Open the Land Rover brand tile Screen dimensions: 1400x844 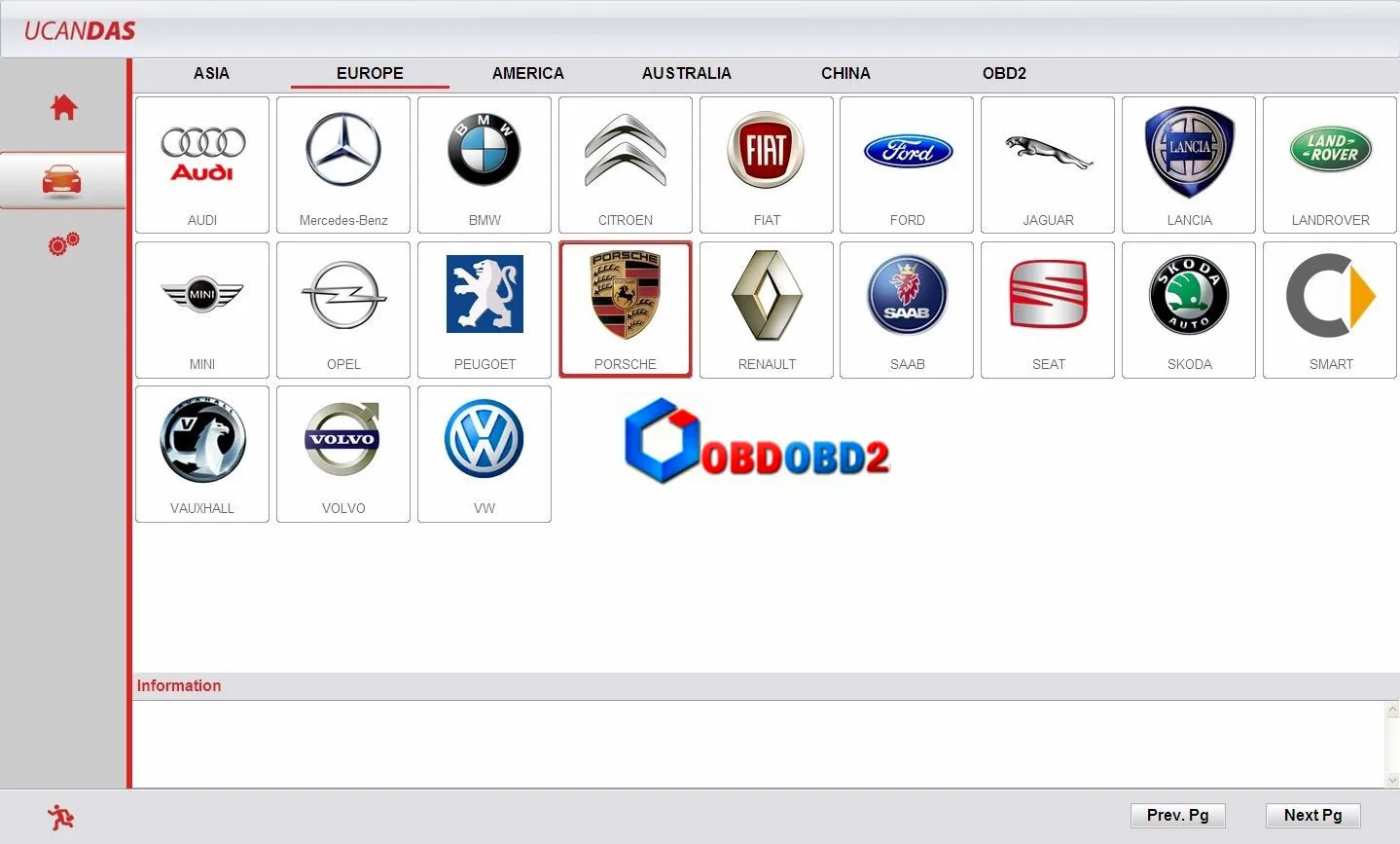1330,165
